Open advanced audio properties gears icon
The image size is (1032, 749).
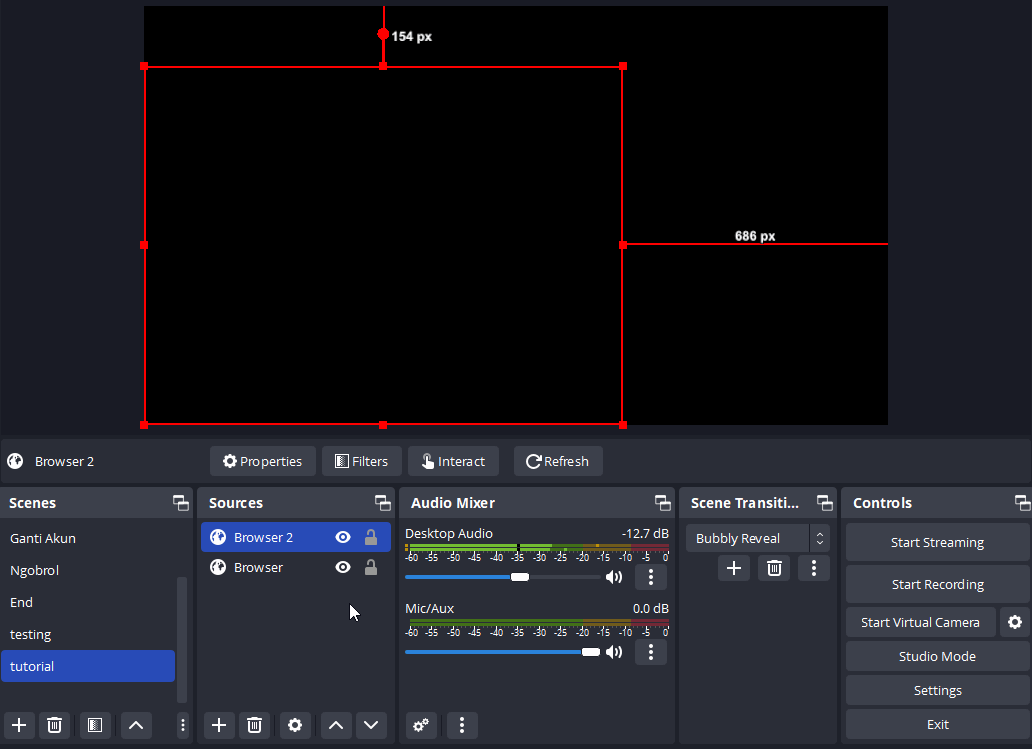pos(422,725)
